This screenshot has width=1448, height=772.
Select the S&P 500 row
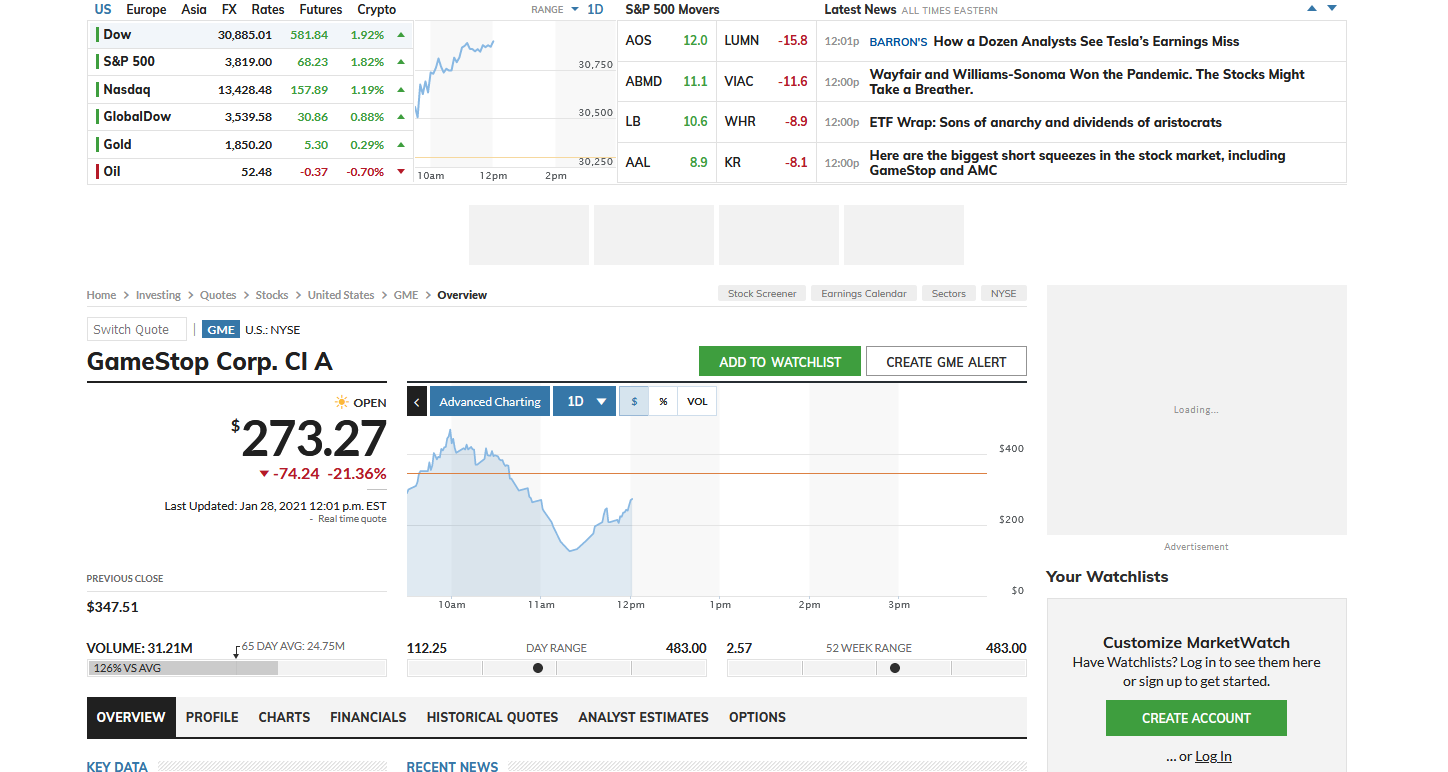coord(250,62)
